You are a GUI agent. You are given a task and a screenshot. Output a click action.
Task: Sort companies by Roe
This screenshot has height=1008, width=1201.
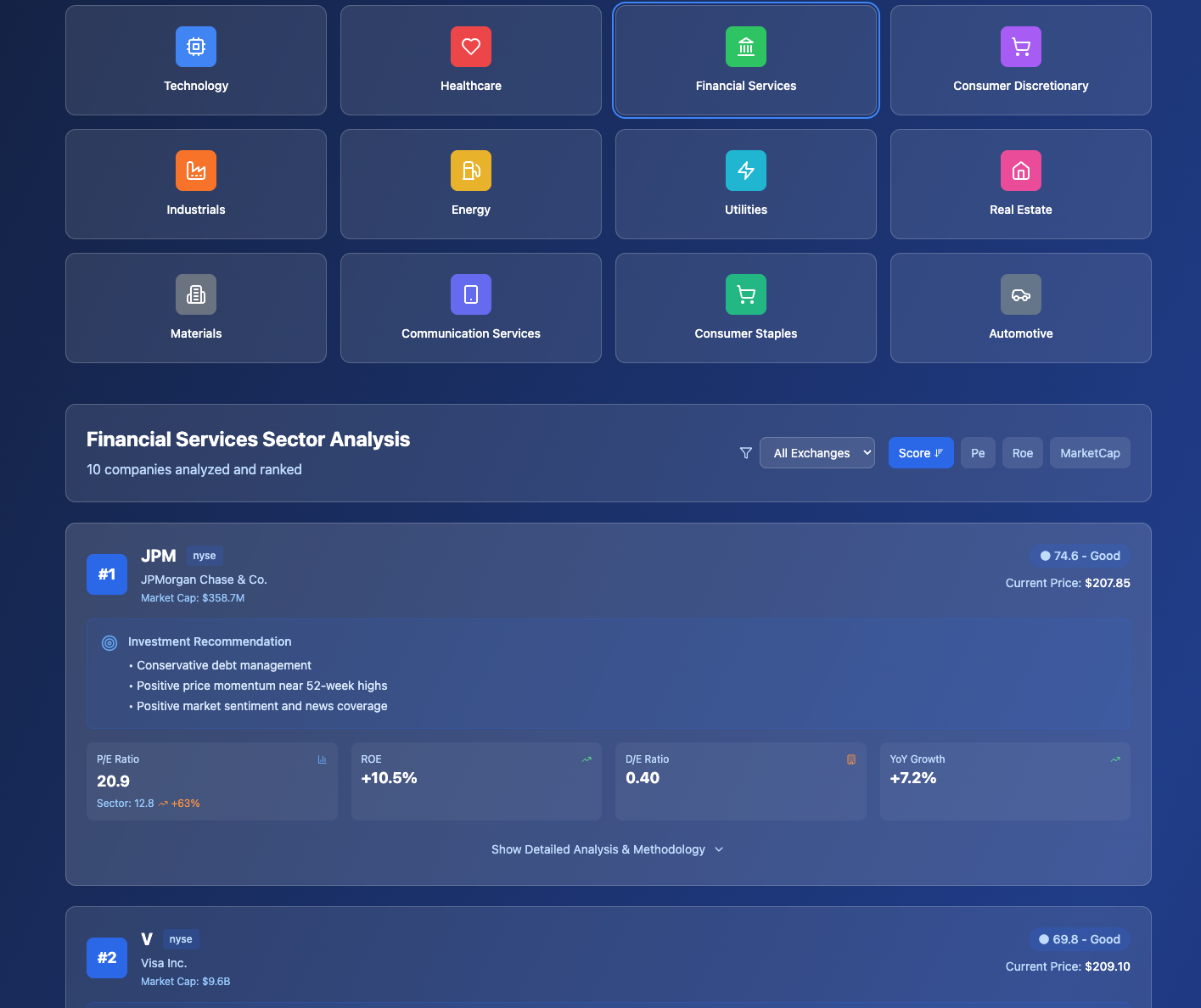[1023, 453]
